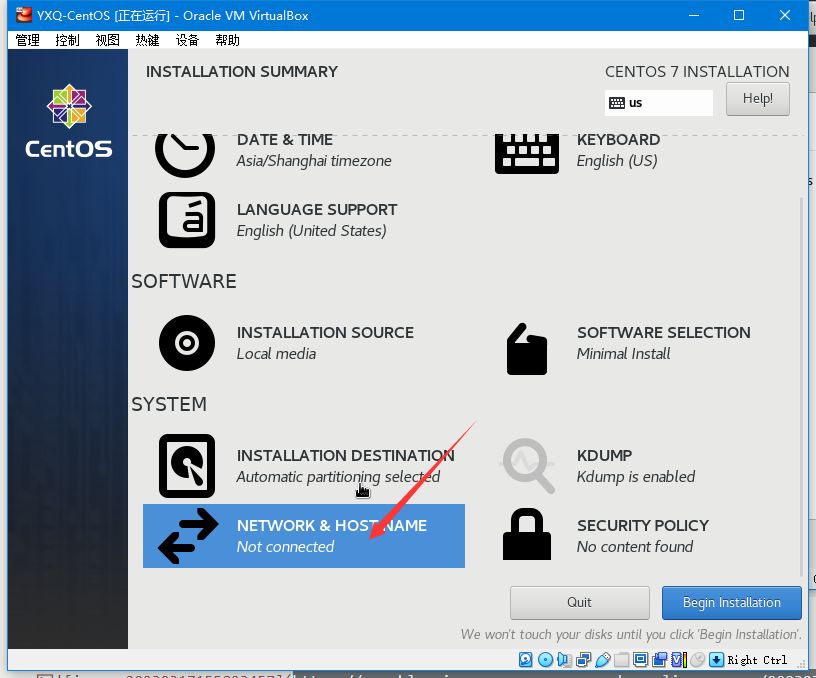Open Installation Source disc icon
This screenshot has height=678, width=816.
click(x=187, y=343)
